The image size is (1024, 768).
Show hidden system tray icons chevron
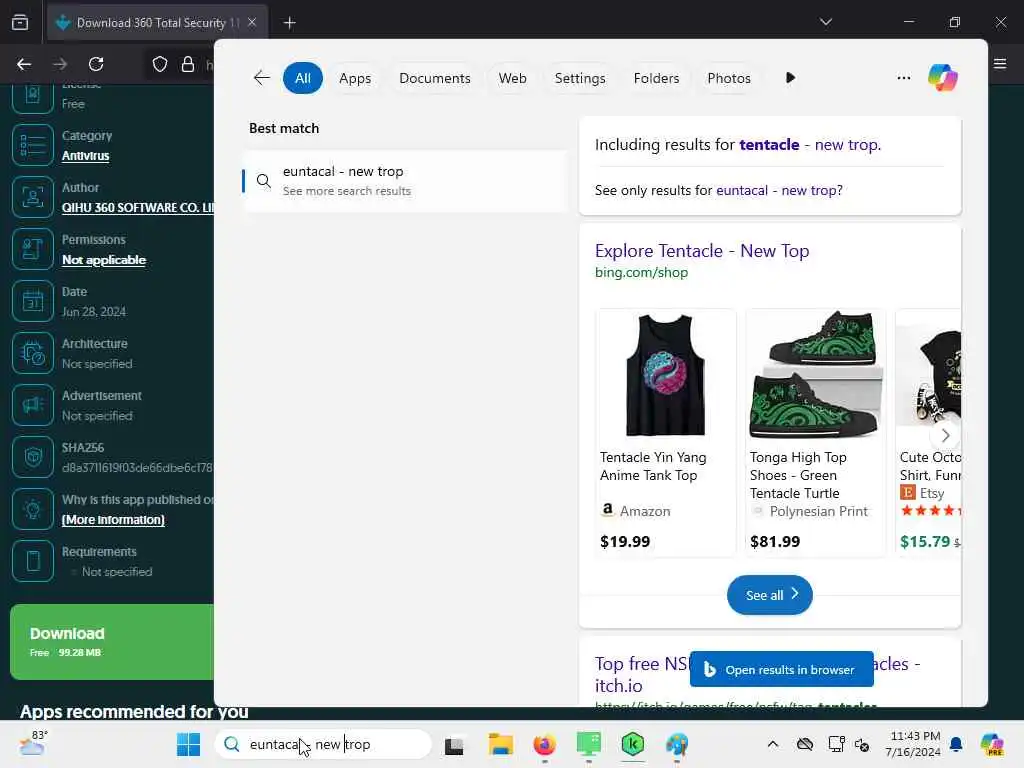(773, 744)
